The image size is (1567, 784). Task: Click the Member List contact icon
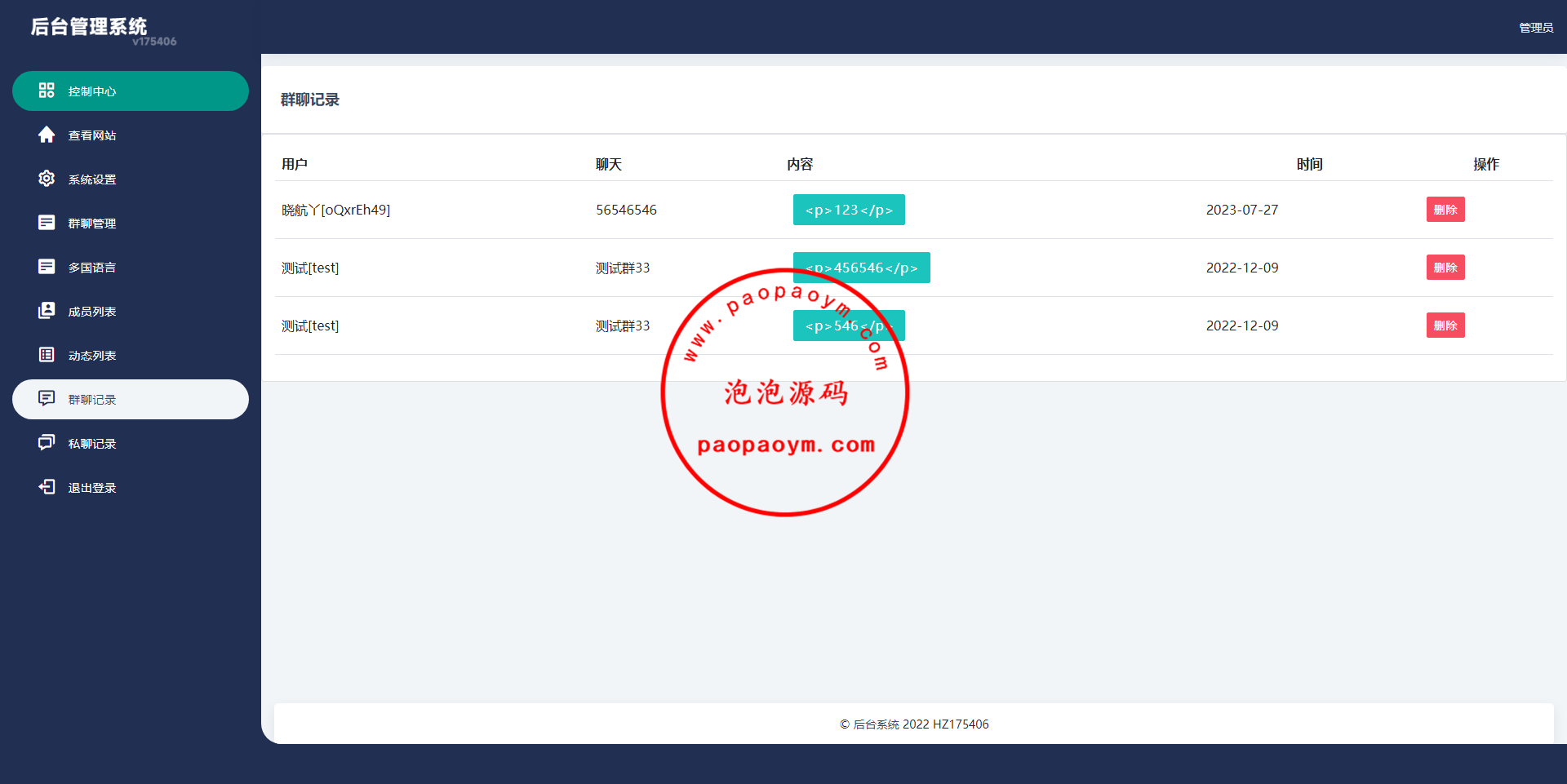click(47, 311)
